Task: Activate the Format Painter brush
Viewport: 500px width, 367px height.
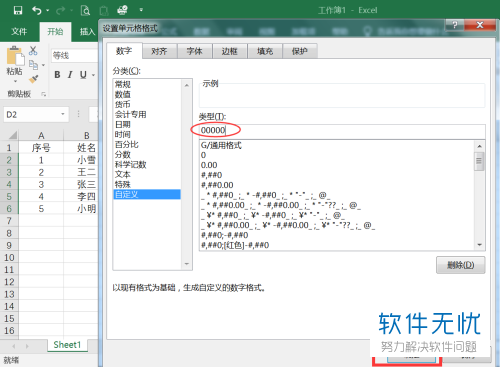Action: coord(33,79)
